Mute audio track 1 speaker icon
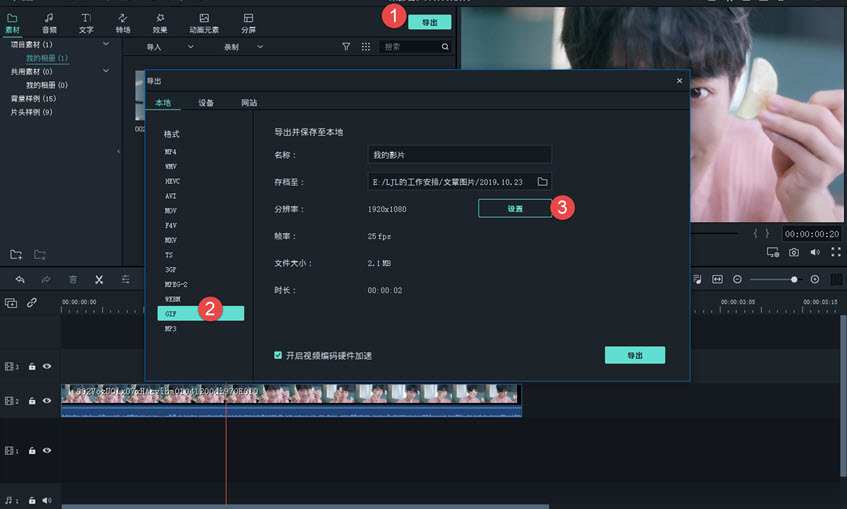The image size is (847, 509). 47,500
